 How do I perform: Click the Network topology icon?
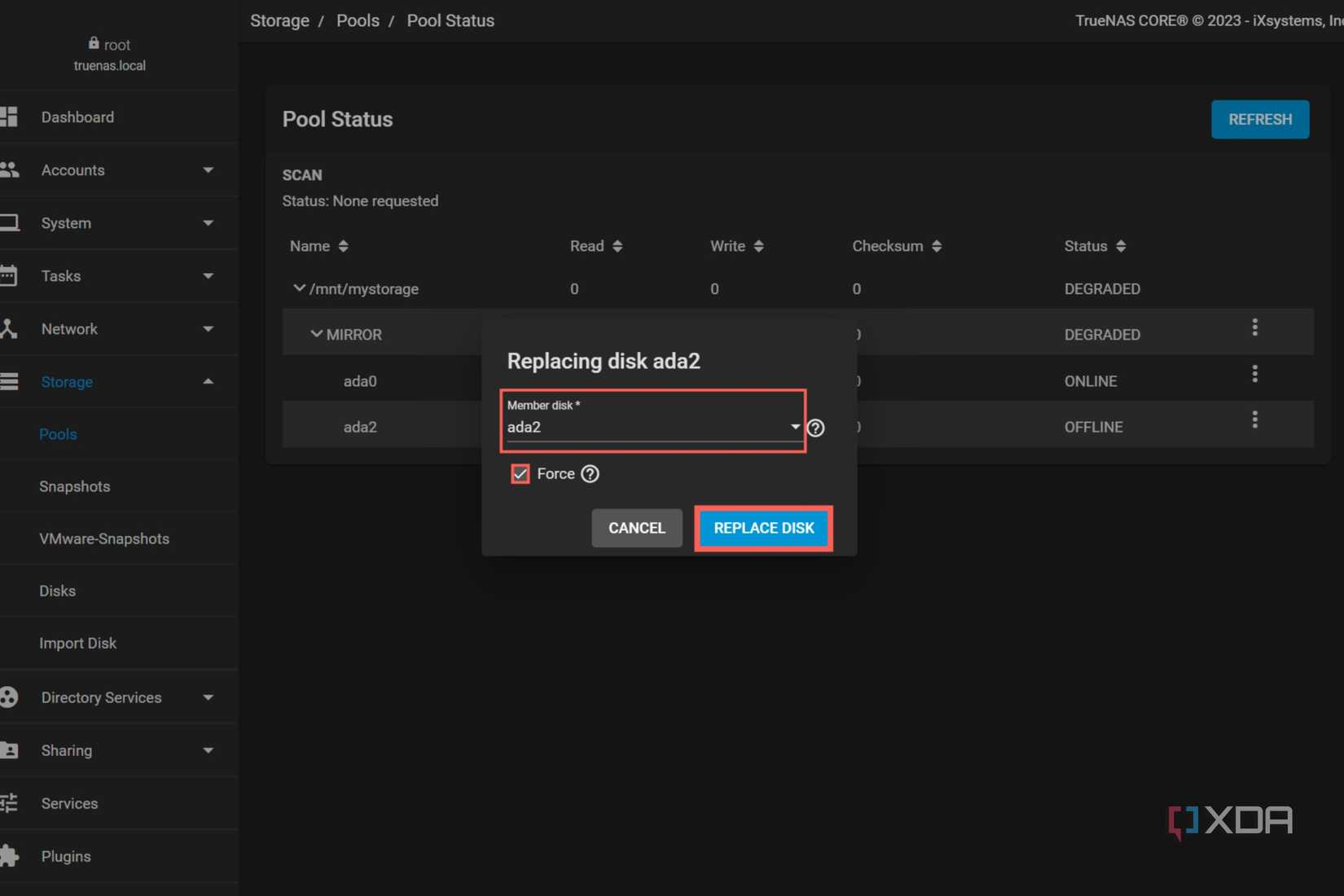9,328
